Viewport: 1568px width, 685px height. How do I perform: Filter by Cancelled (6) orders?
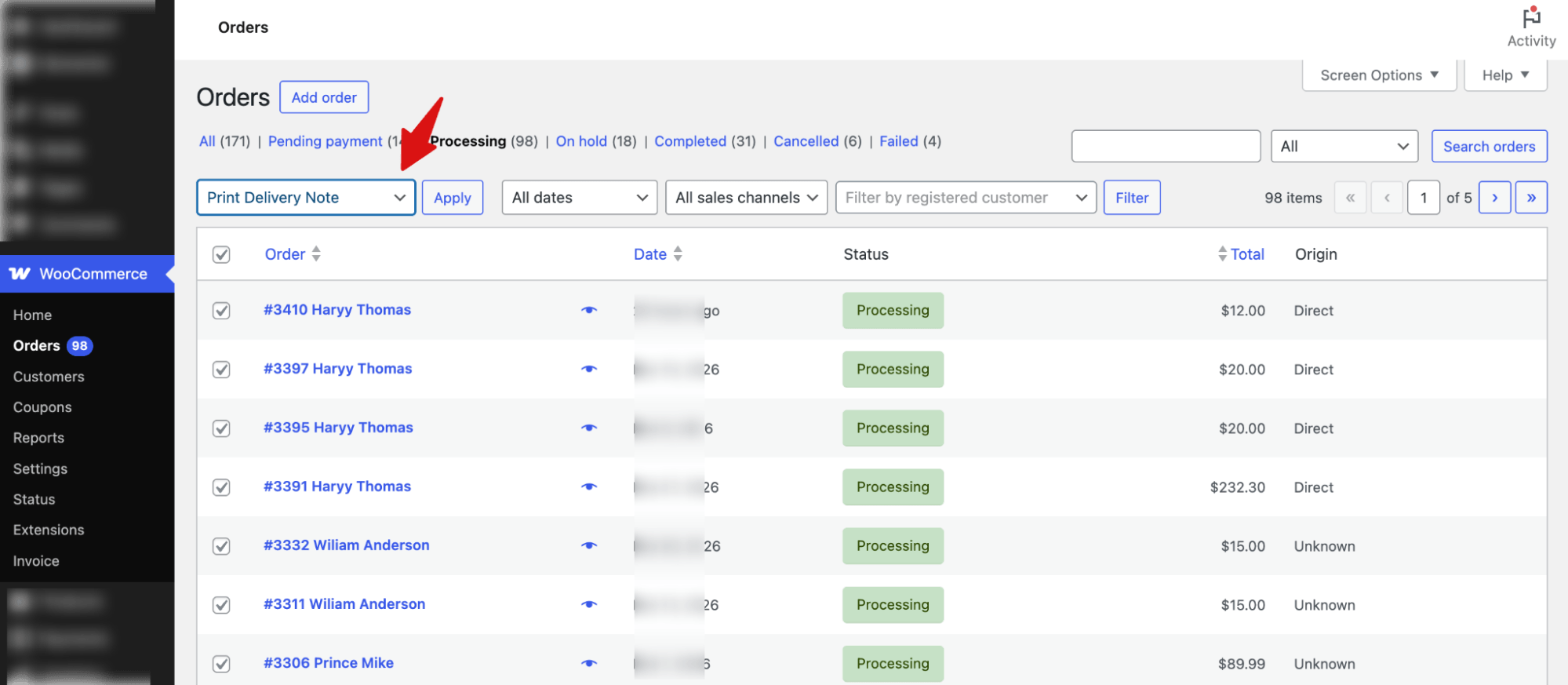(x=817, y=141)
